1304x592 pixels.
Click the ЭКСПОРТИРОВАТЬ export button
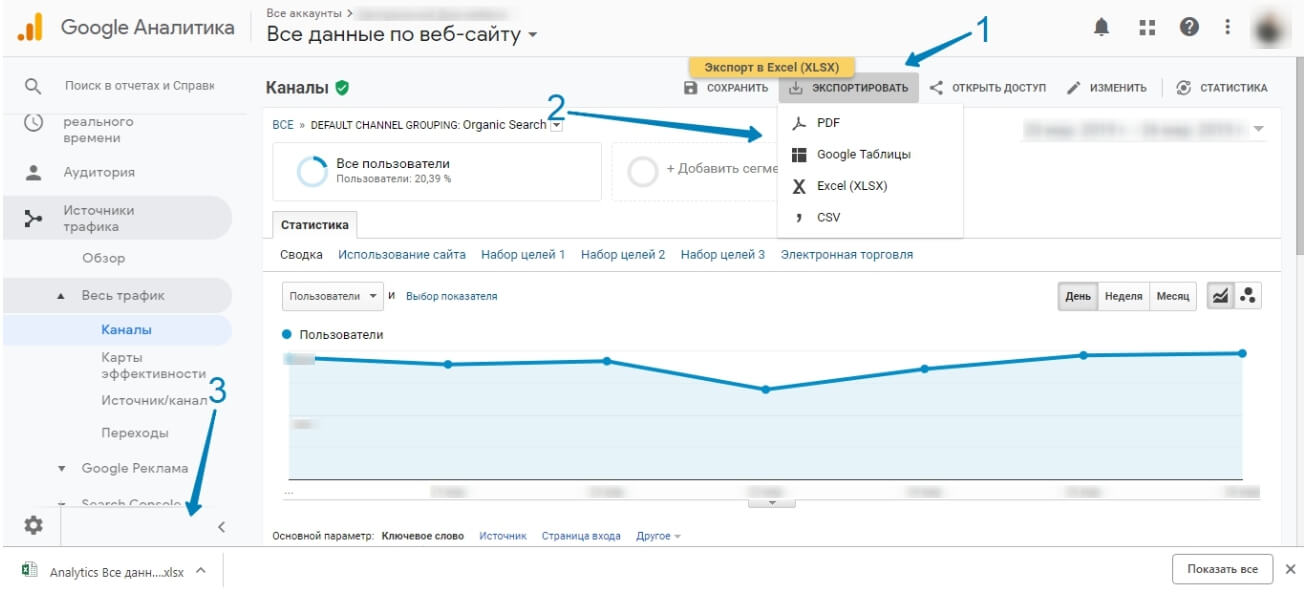[x=848, y=88]
